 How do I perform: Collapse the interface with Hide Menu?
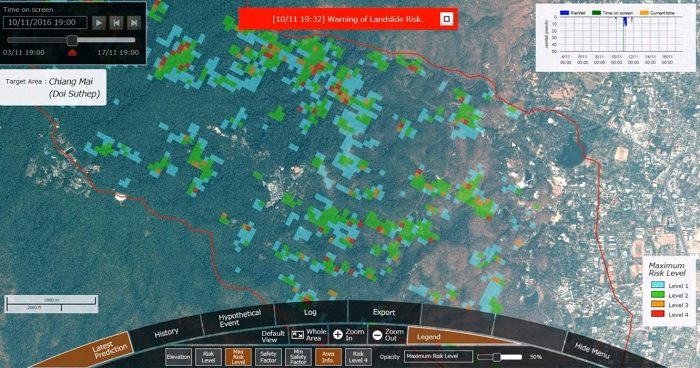click(x=592, y=350)
